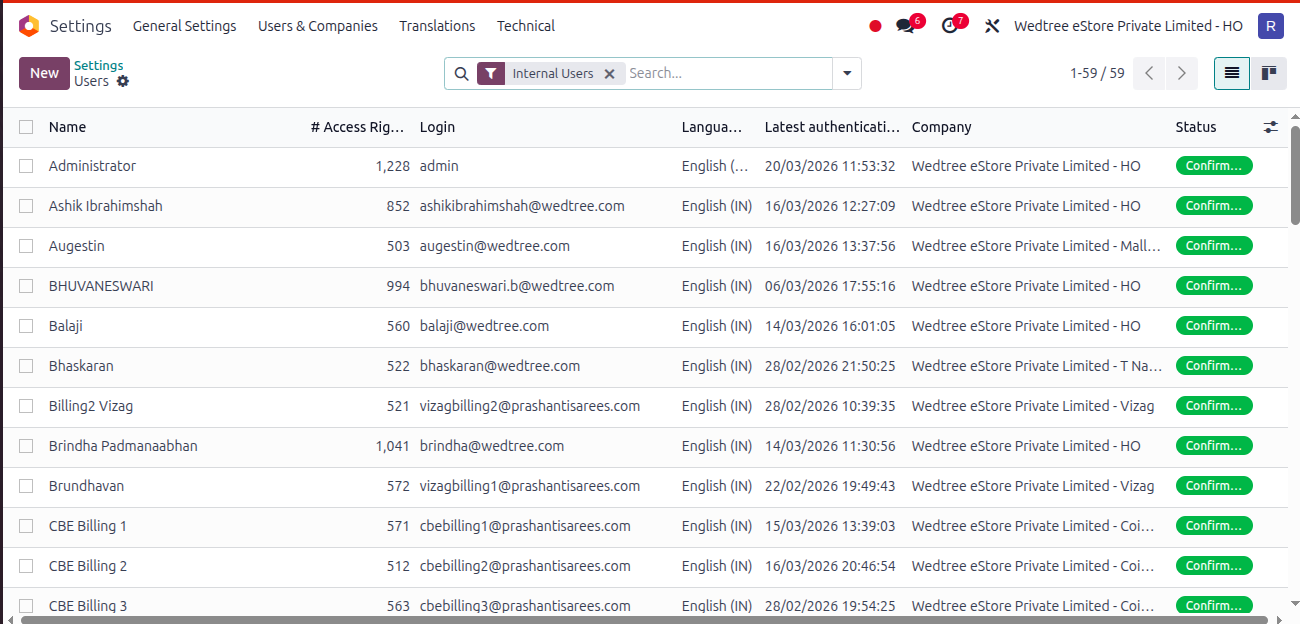Open the General Settings menu
Image resolution: width=1300 pixels, height=624 pixels.
click(185, 26)
